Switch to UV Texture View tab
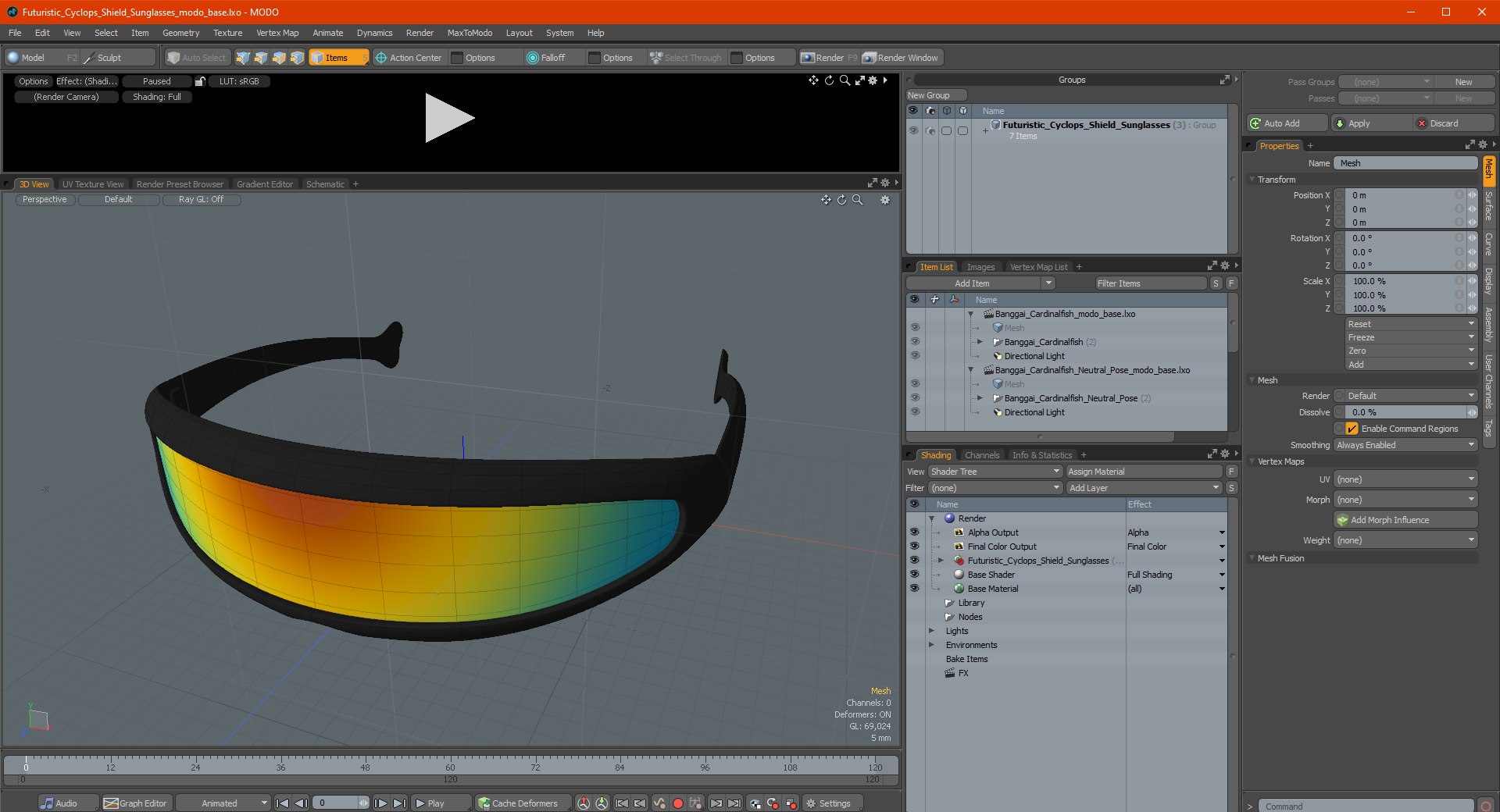 tap(93, 184)
